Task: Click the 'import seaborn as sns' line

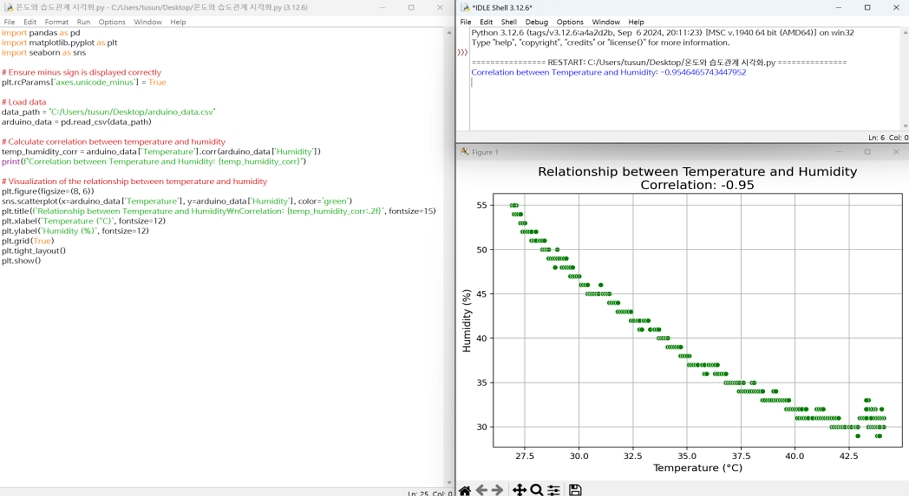Action: click(43, 53)
